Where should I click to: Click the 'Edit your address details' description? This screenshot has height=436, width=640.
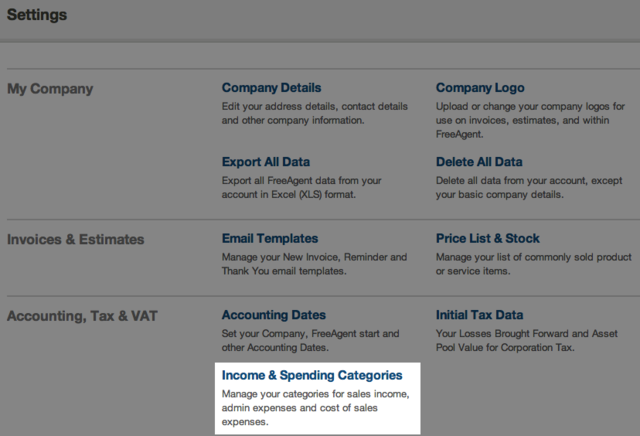point(314,113)
